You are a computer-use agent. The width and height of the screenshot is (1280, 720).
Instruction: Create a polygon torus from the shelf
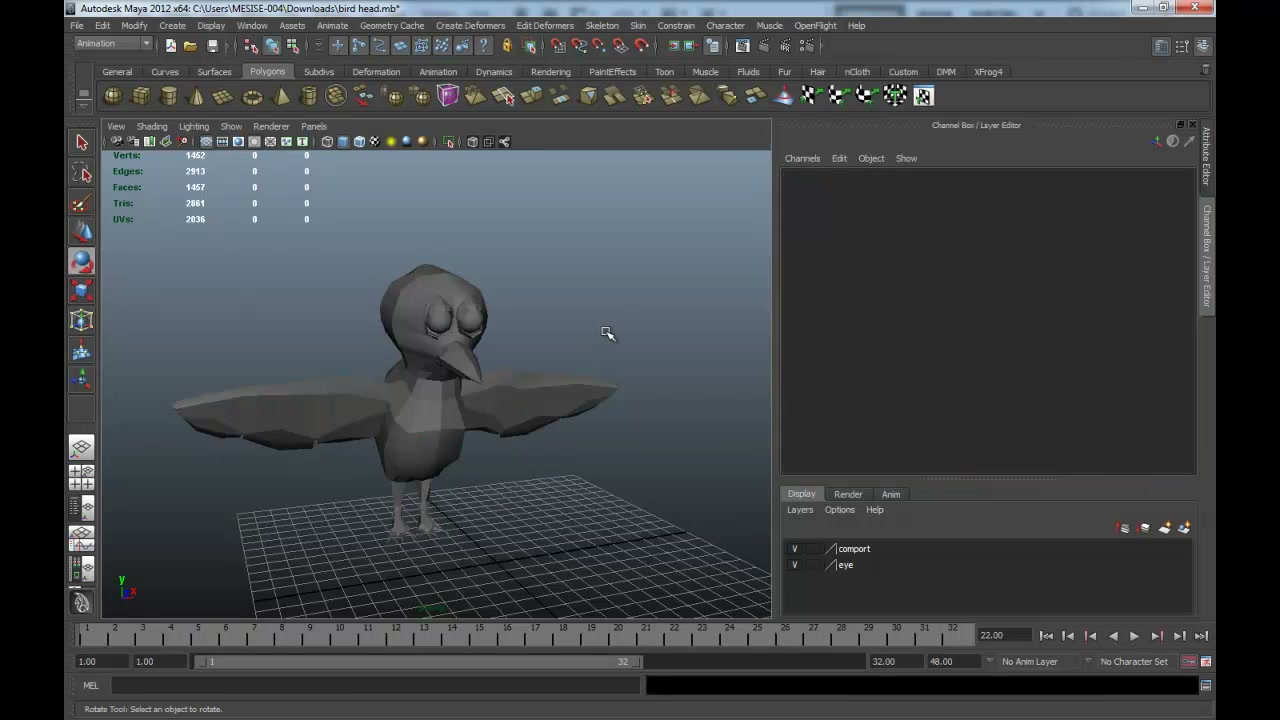[252, 96]
